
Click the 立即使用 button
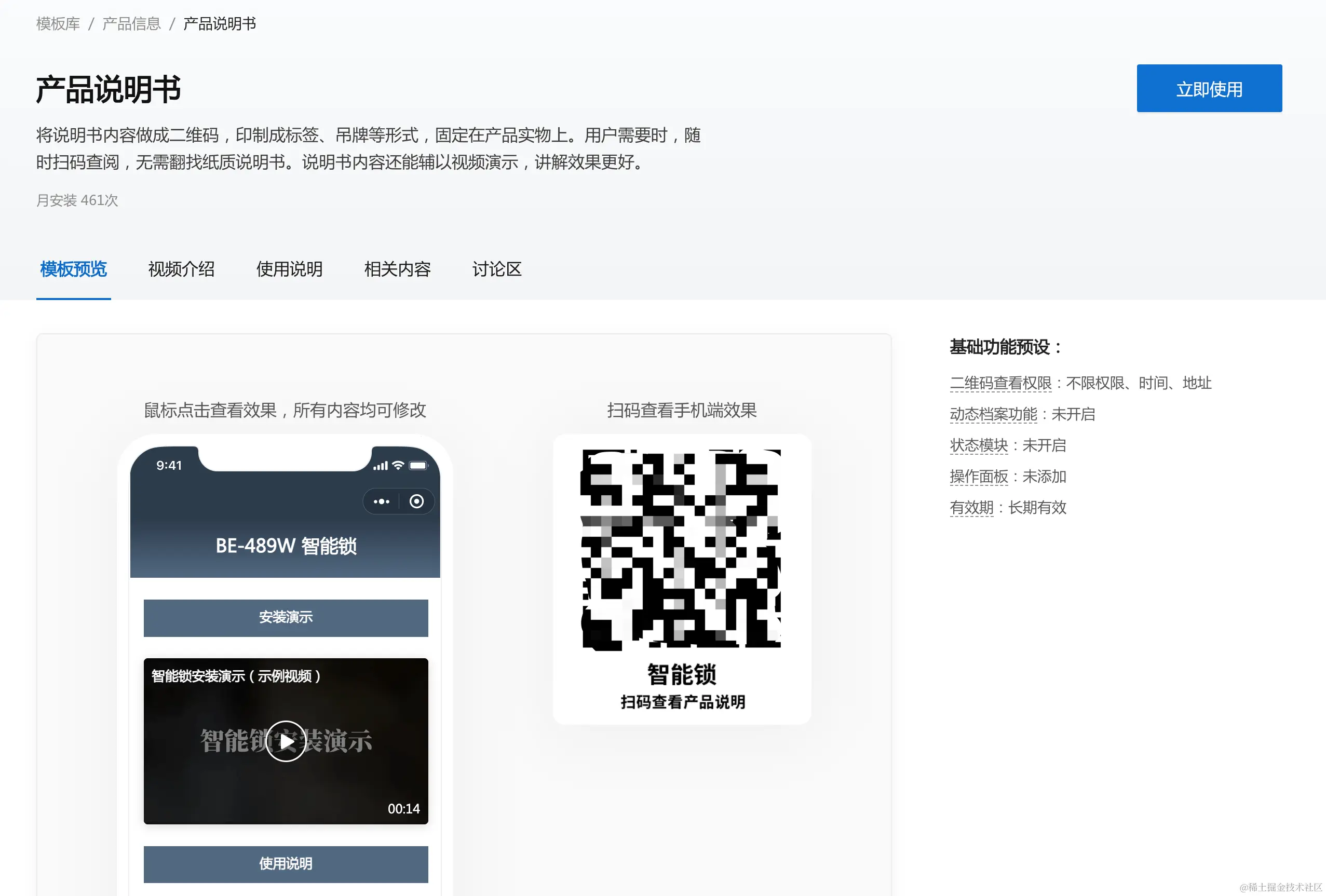pyautogui.click(x=1209, y=88)
